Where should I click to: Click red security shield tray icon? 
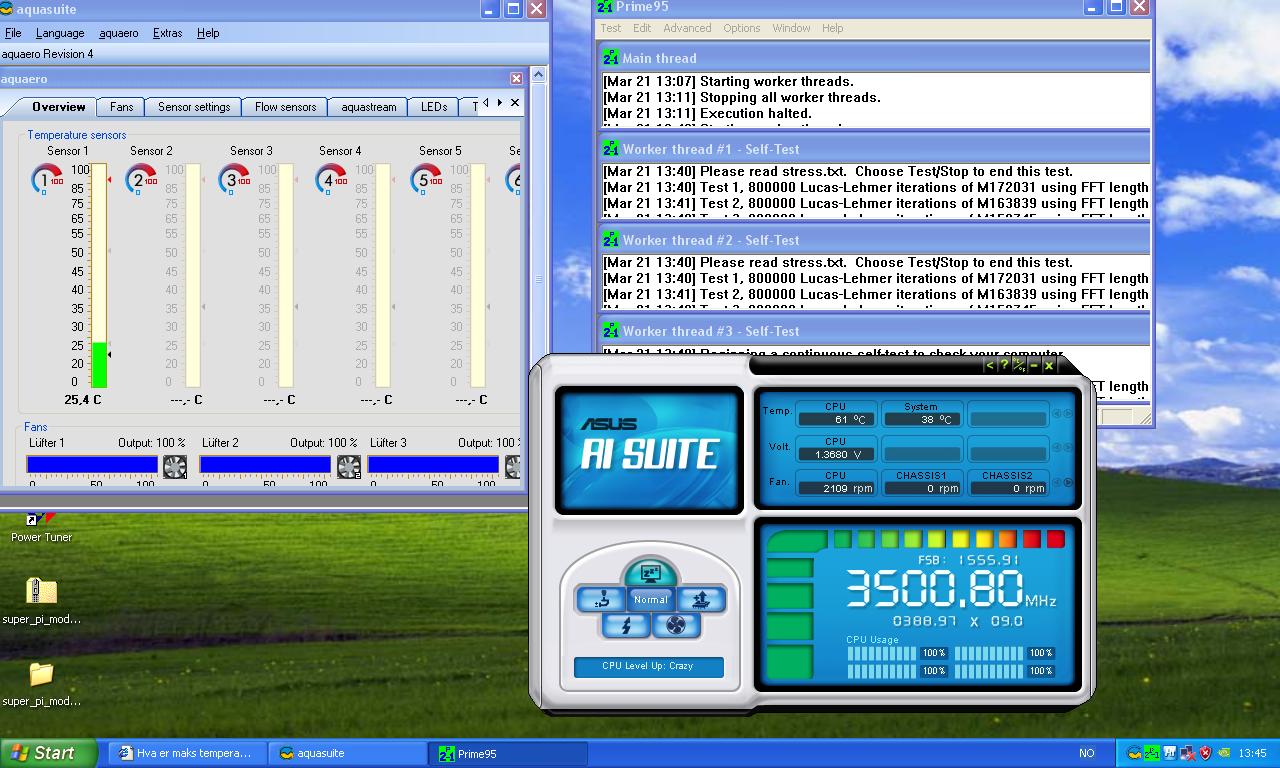[1205, 753]
